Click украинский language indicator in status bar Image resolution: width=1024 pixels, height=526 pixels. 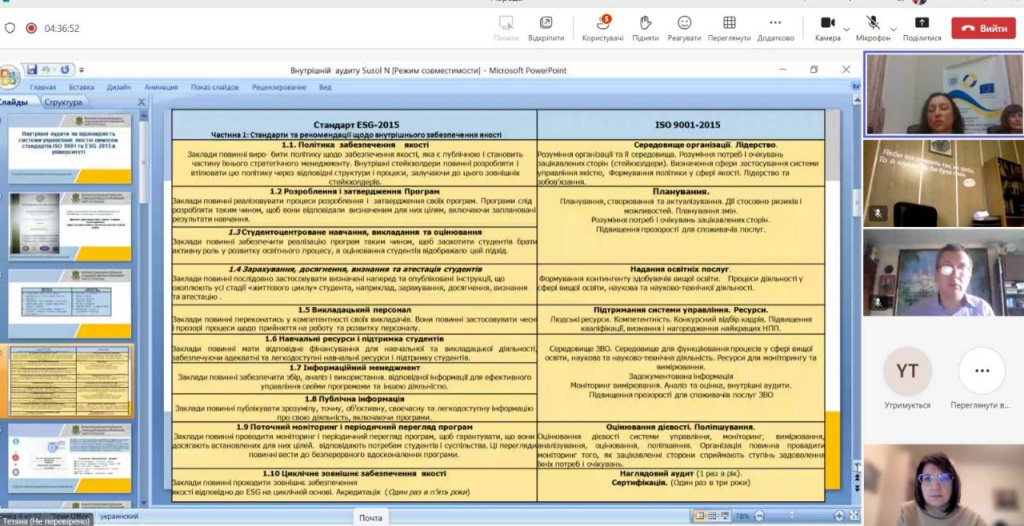pyautogui.click(x=119, y=516)
